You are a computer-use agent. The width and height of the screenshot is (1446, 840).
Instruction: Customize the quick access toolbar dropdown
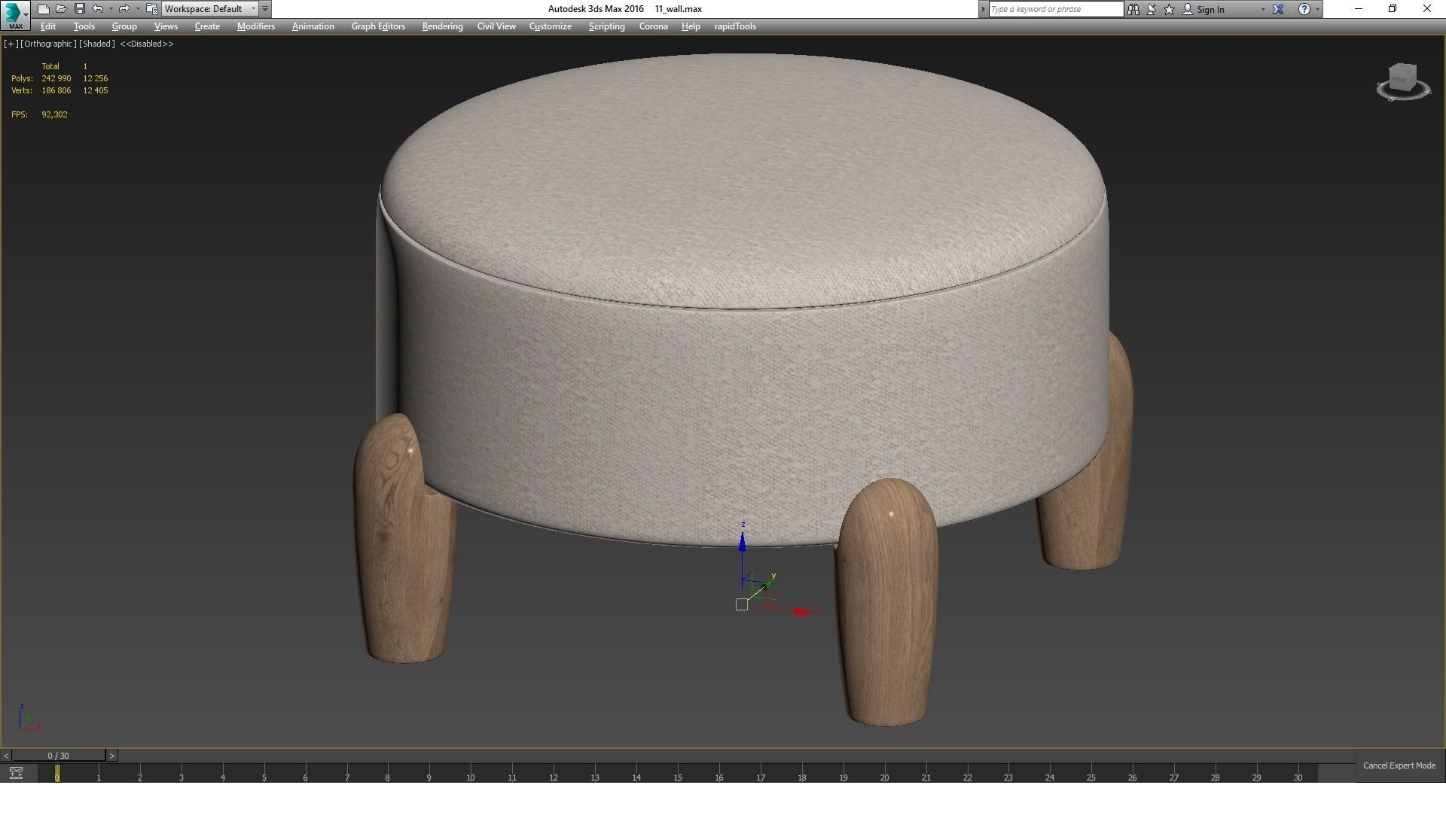[x=265, y=9]
